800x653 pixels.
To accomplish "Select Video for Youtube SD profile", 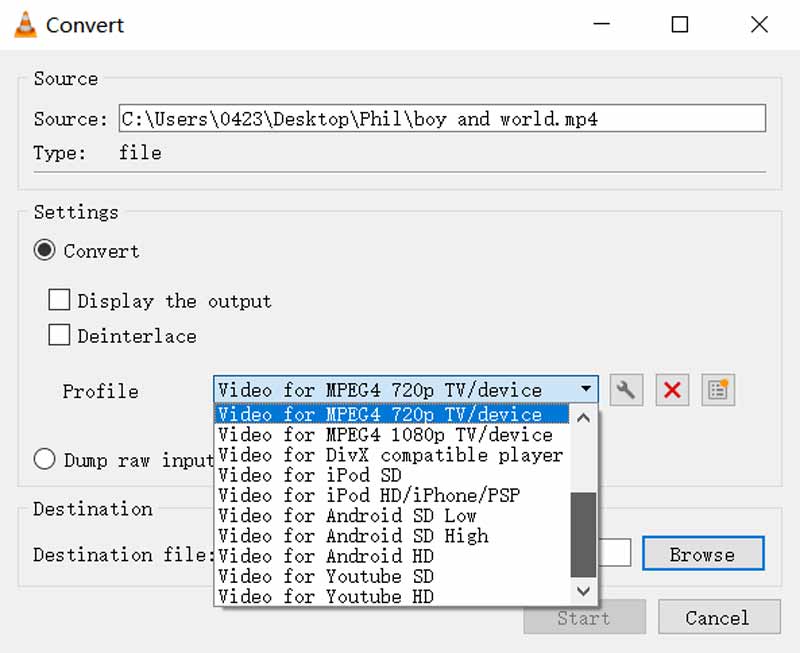I will [391, 576].
